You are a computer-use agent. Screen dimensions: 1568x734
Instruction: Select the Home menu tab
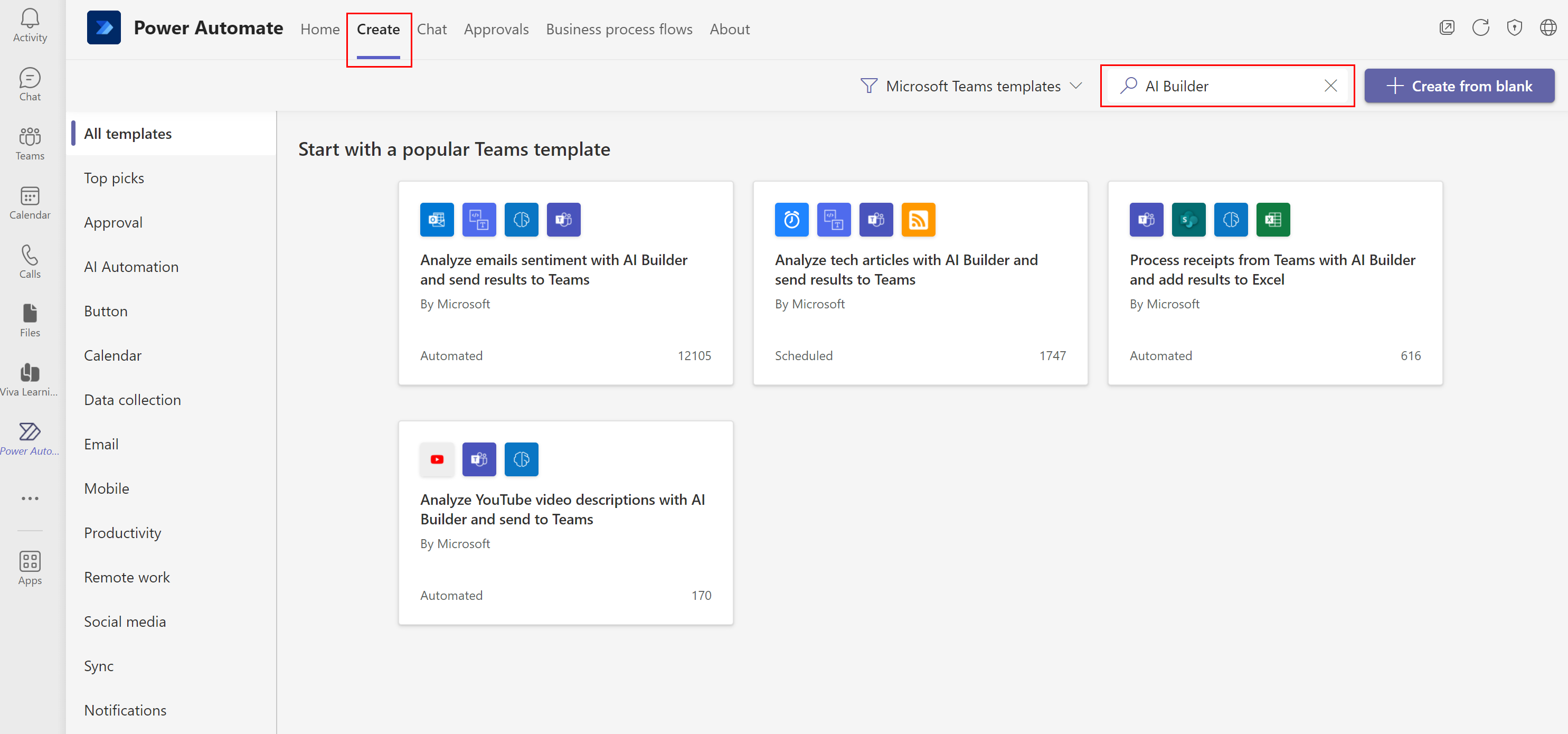click(x=320, y=28)
